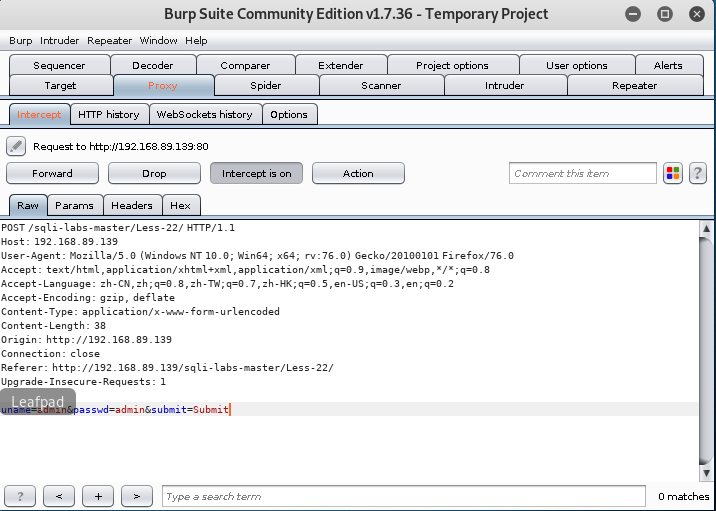Open the Intruder menu
Screen dimensions: 716x511
59,41
